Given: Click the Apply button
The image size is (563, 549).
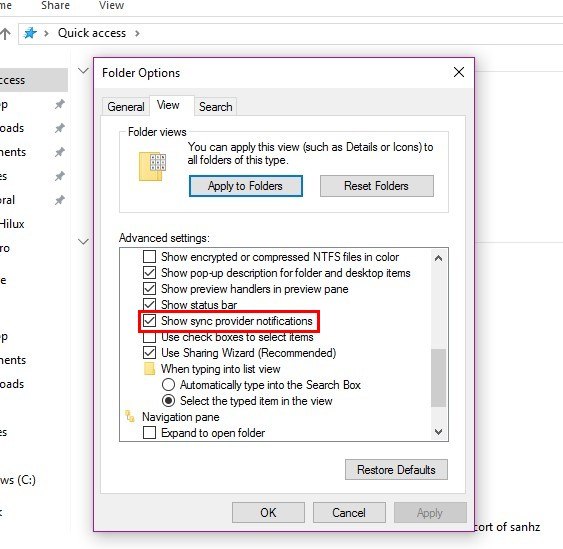Looking at the screenshot, I should [x=430, y=512].
